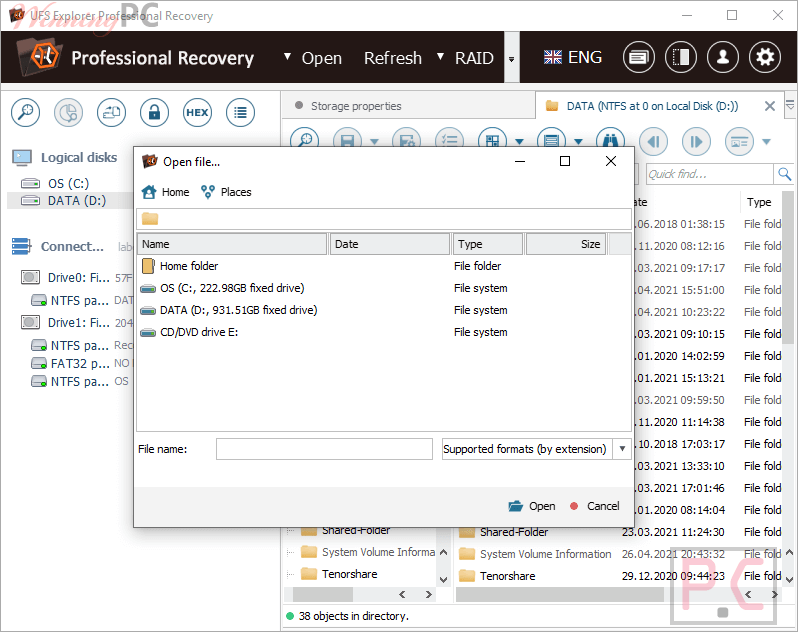This screenshot has height=632, width=798.
Task: Click Type column header in dialog
Action: click(488, 244)
